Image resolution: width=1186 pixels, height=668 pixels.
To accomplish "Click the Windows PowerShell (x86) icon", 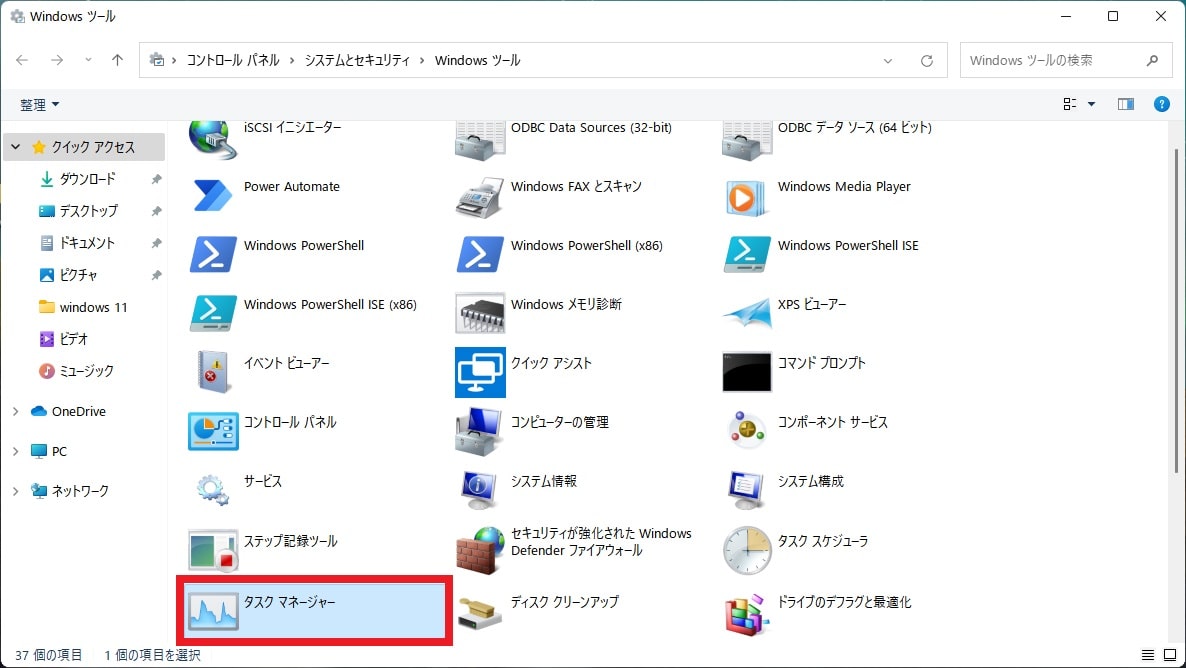I will tap(480, 254).
